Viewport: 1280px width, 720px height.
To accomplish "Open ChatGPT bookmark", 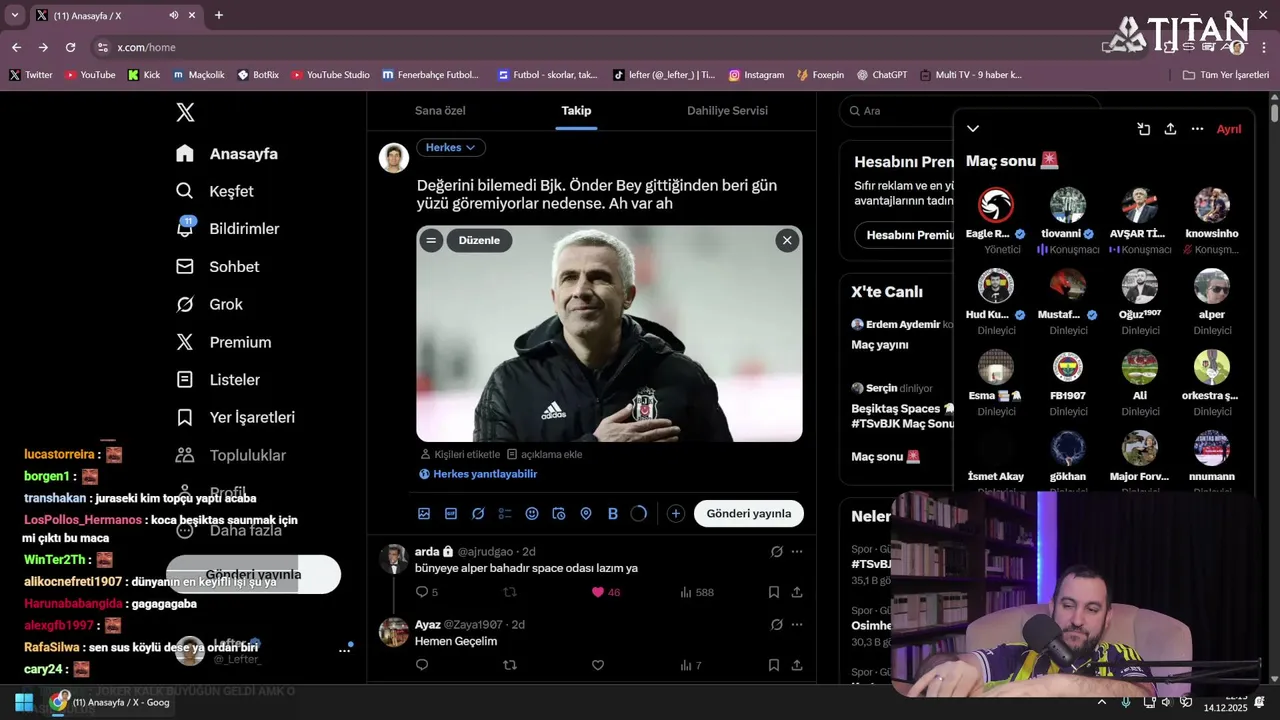I will tap(881, 75).
